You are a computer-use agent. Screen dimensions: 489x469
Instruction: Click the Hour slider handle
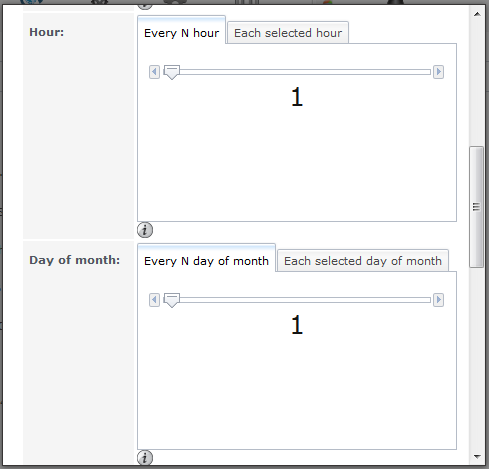click(x=172, y=72)
